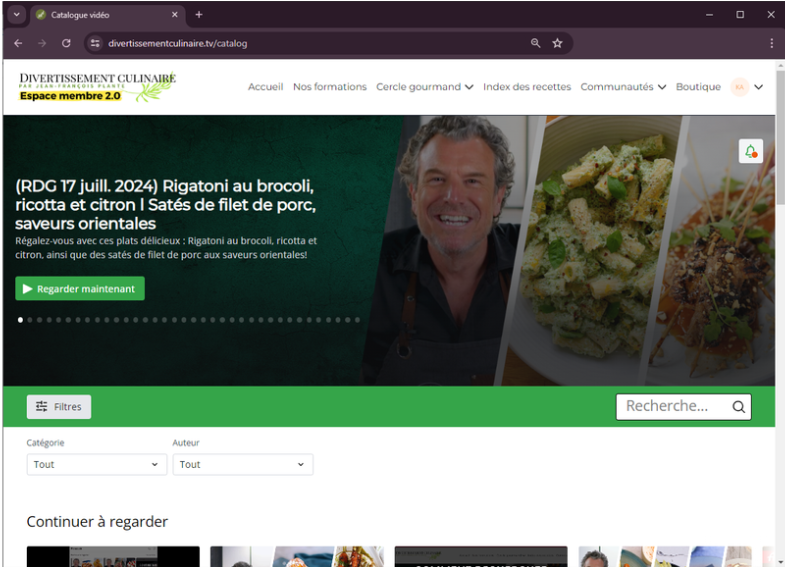Viewport: 785px width, 567px height.
Task: Click the address bar URL
Action: [x=178, y=44]
